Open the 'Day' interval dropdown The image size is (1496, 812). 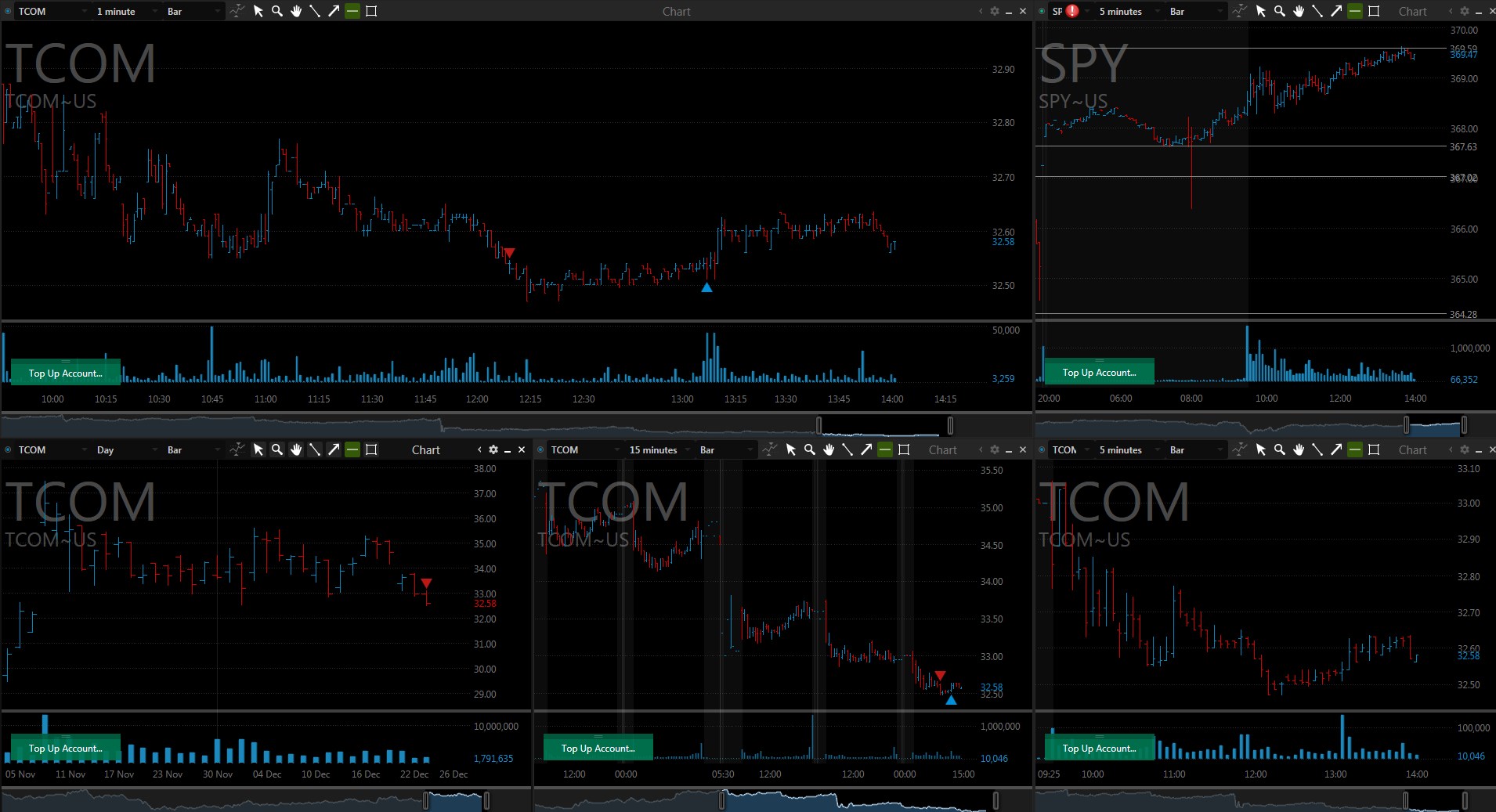pos(127,449)
